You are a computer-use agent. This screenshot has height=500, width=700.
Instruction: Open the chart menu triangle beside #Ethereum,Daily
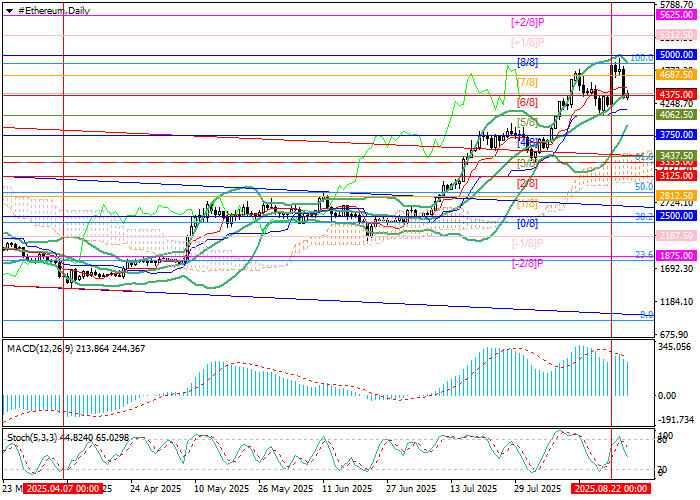pyautogui.click(x=9, y=11)
